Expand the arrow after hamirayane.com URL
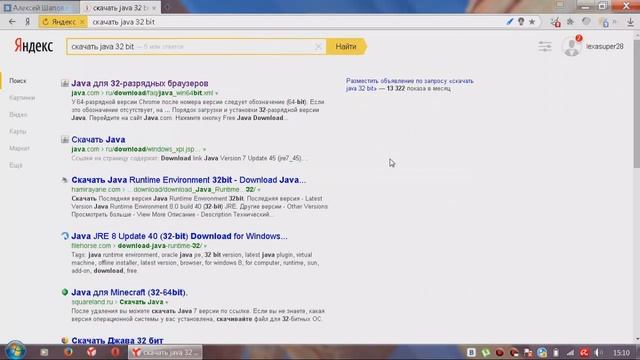Viewport: 640px width, 360px height. (x=258, y=190)
